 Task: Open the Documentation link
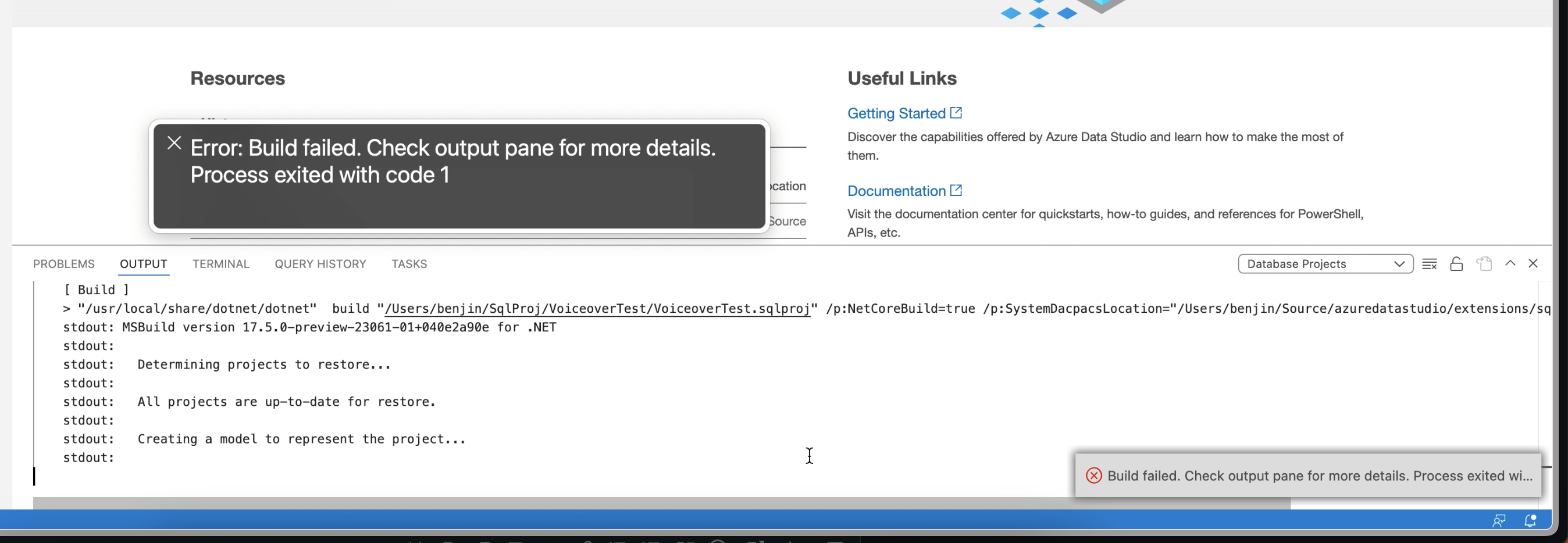pyautogui.click(x=896, y=191)
